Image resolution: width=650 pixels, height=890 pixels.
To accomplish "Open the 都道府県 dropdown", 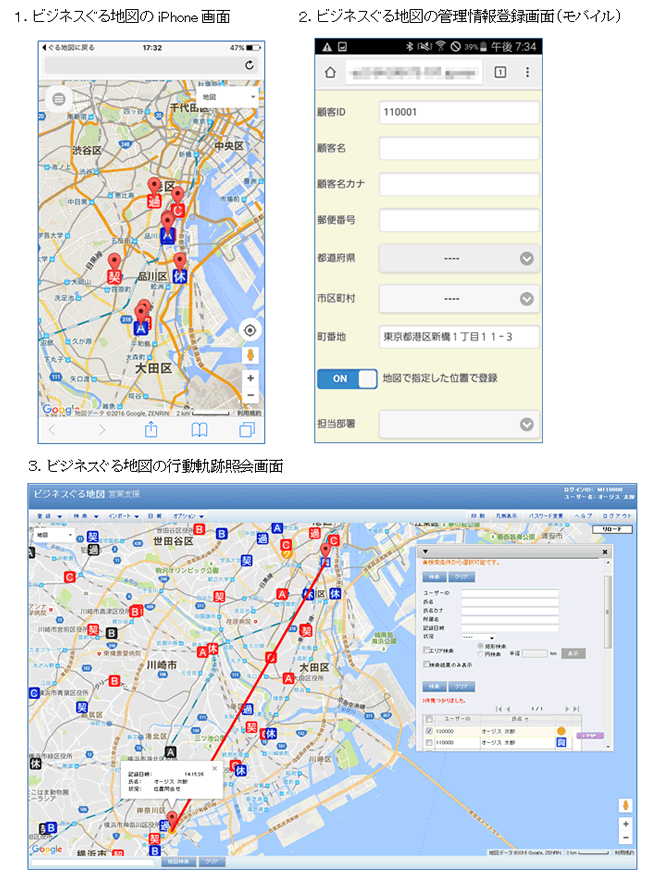I will pos(459,258).
